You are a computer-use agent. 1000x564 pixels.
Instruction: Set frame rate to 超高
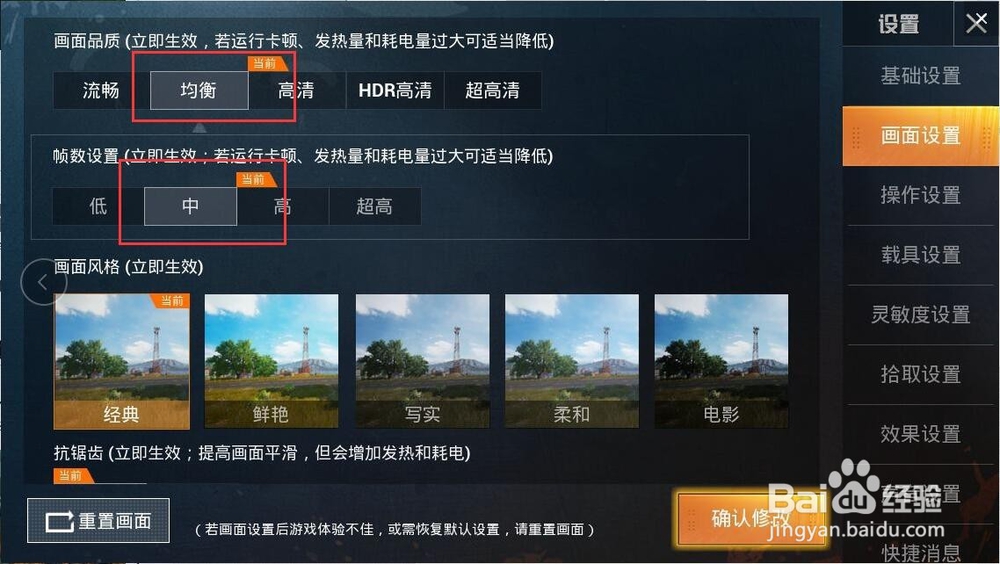pyautogui.click(x=374, y=206)
